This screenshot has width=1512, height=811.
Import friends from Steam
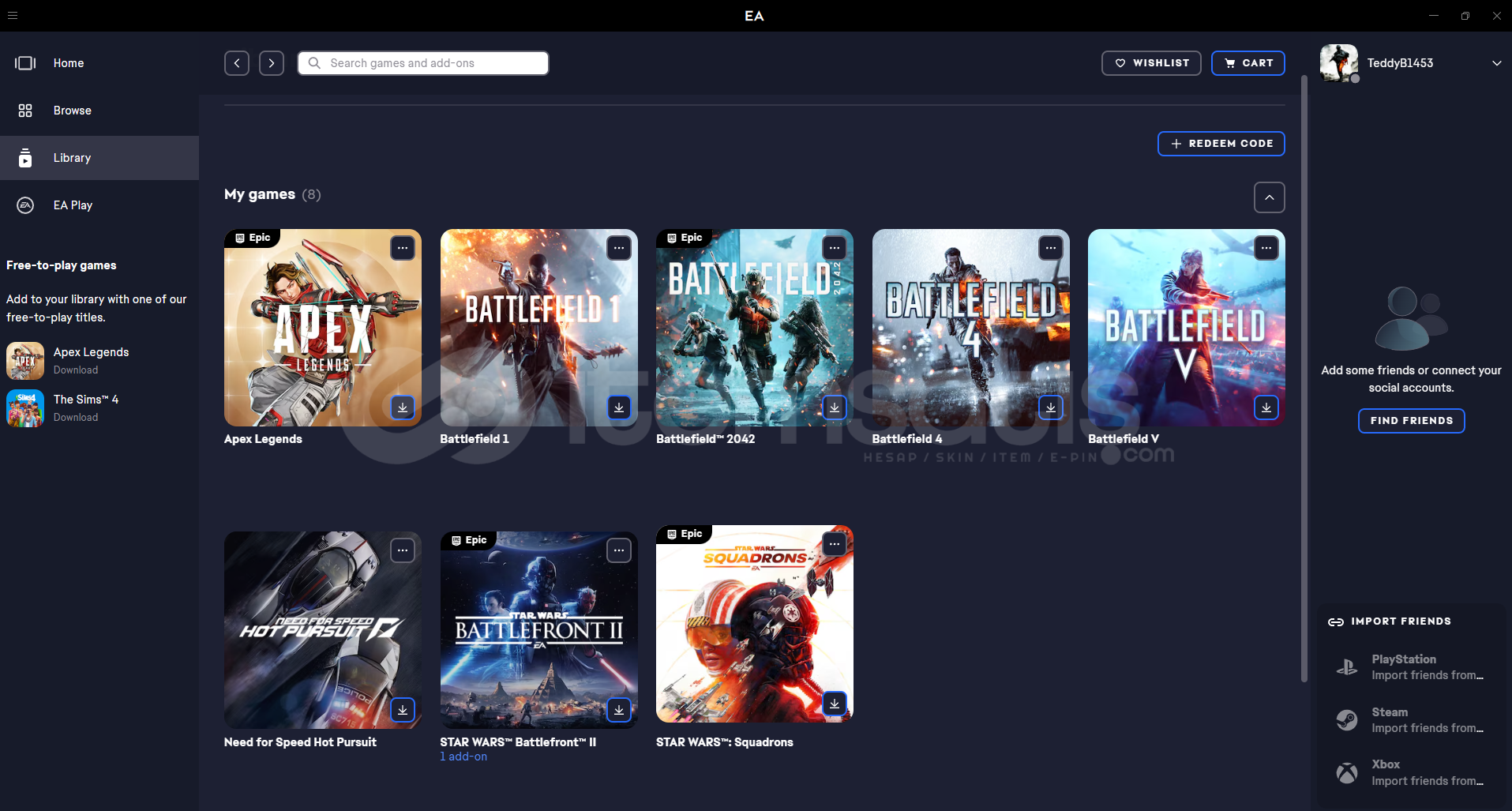point(1411,720)
